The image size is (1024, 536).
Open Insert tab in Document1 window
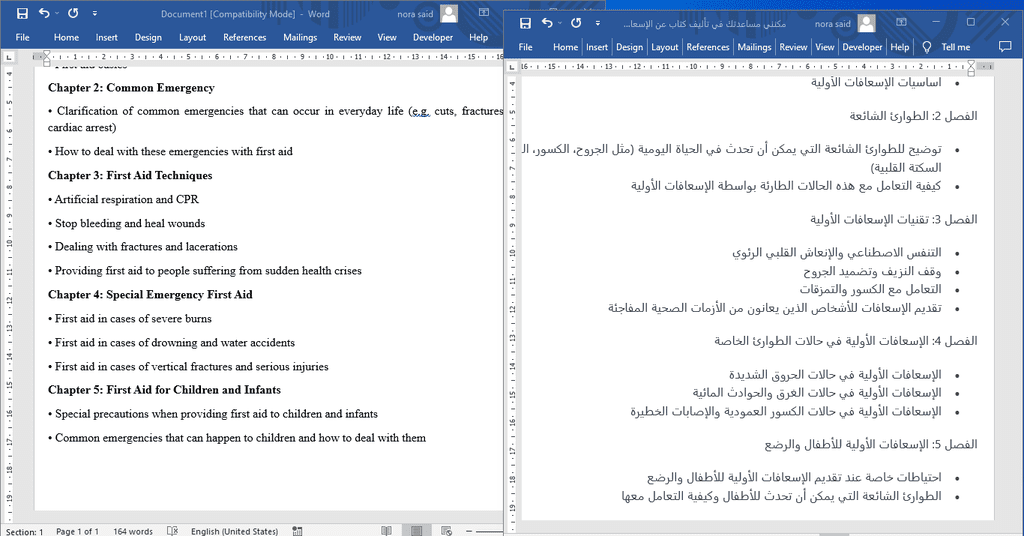(x=106, y=37)
